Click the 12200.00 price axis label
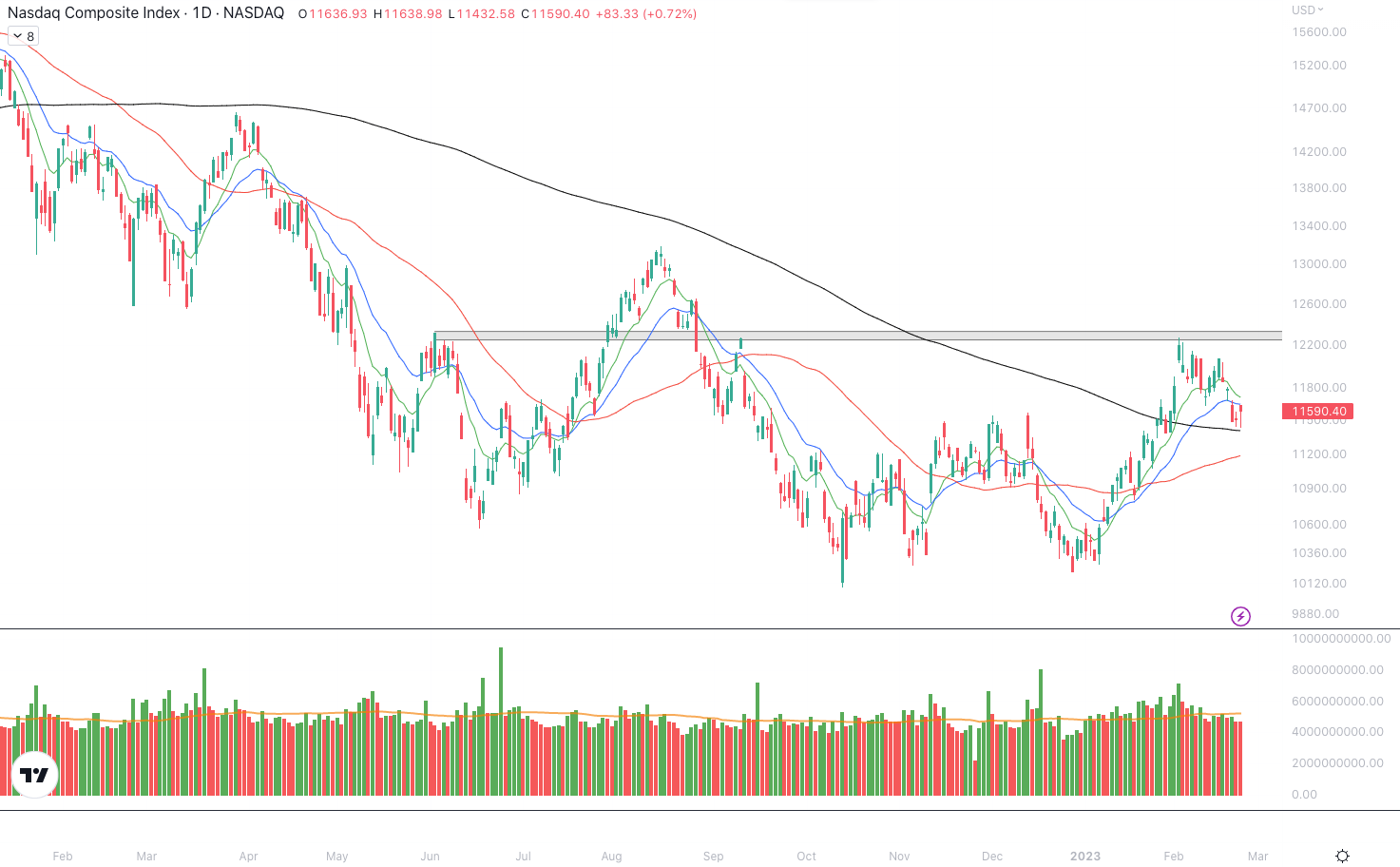Image resolution: width=1400 pixels, height=867 pixels. (x=1319, y=345)
